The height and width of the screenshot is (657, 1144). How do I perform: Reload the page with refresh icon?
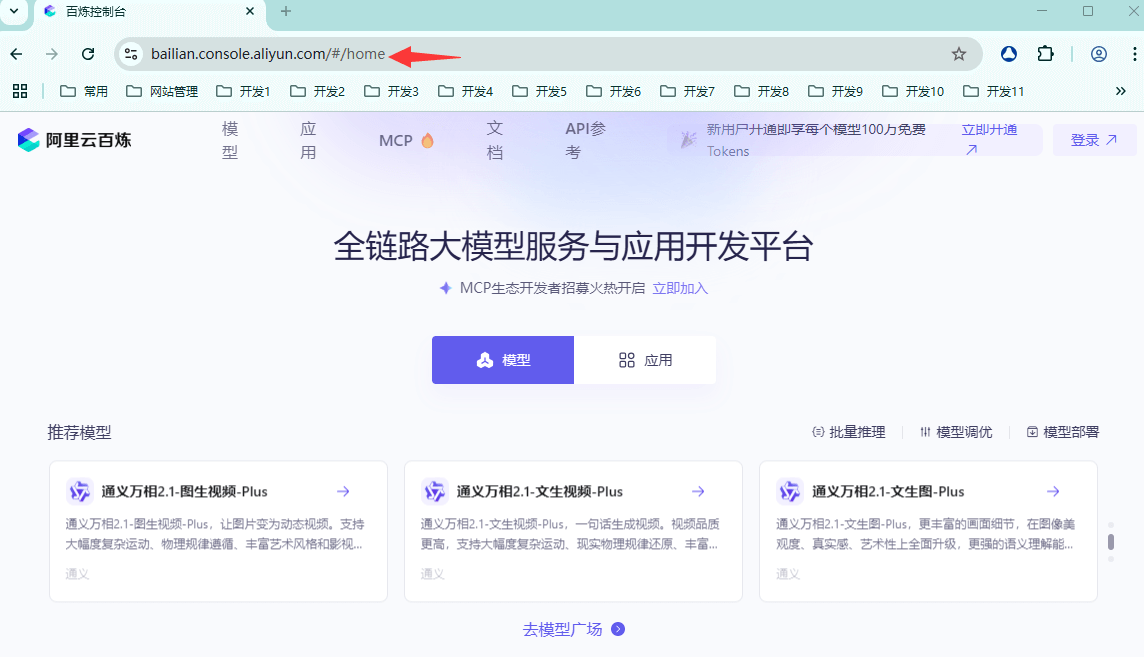pyautogui.click(x=88, y=54)
